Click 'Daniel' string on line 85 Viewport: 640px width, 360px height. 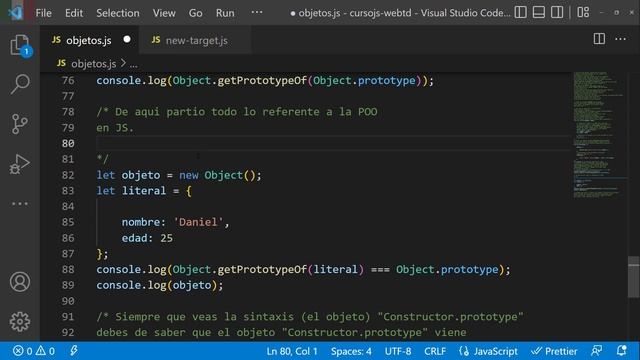pos(198,222)
